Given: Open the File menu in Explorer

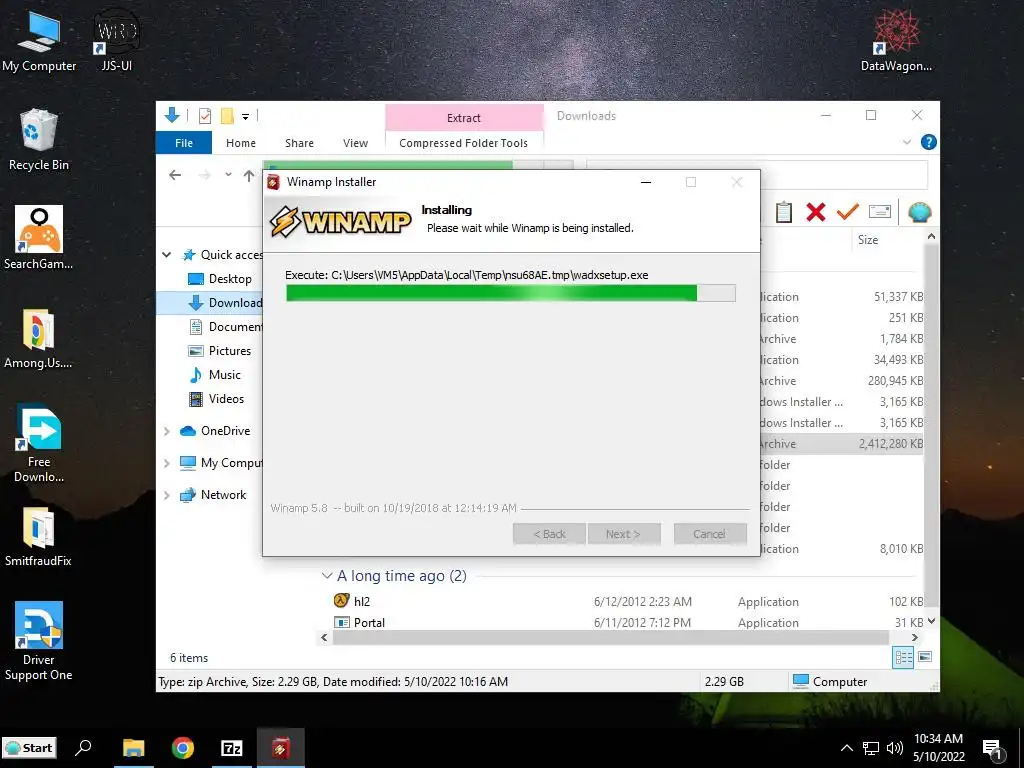Looking at the screenshot, I should (184, 143).
